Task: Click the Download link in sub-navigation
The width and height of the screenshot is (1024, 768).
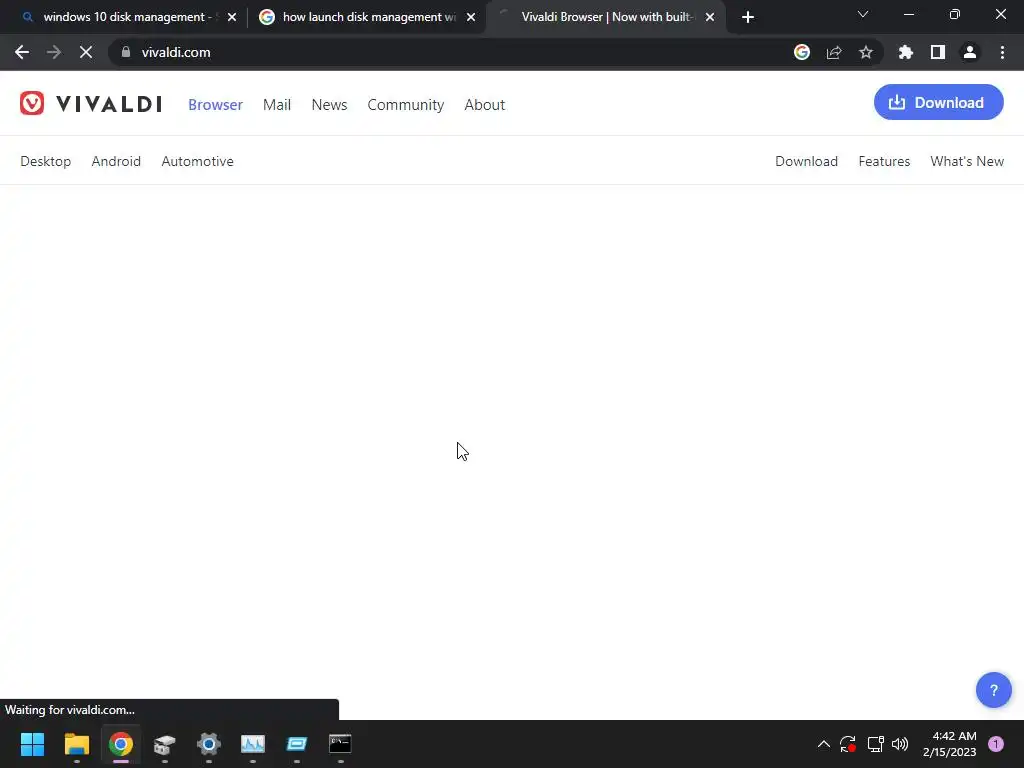Action: click(x=807, y=161)
